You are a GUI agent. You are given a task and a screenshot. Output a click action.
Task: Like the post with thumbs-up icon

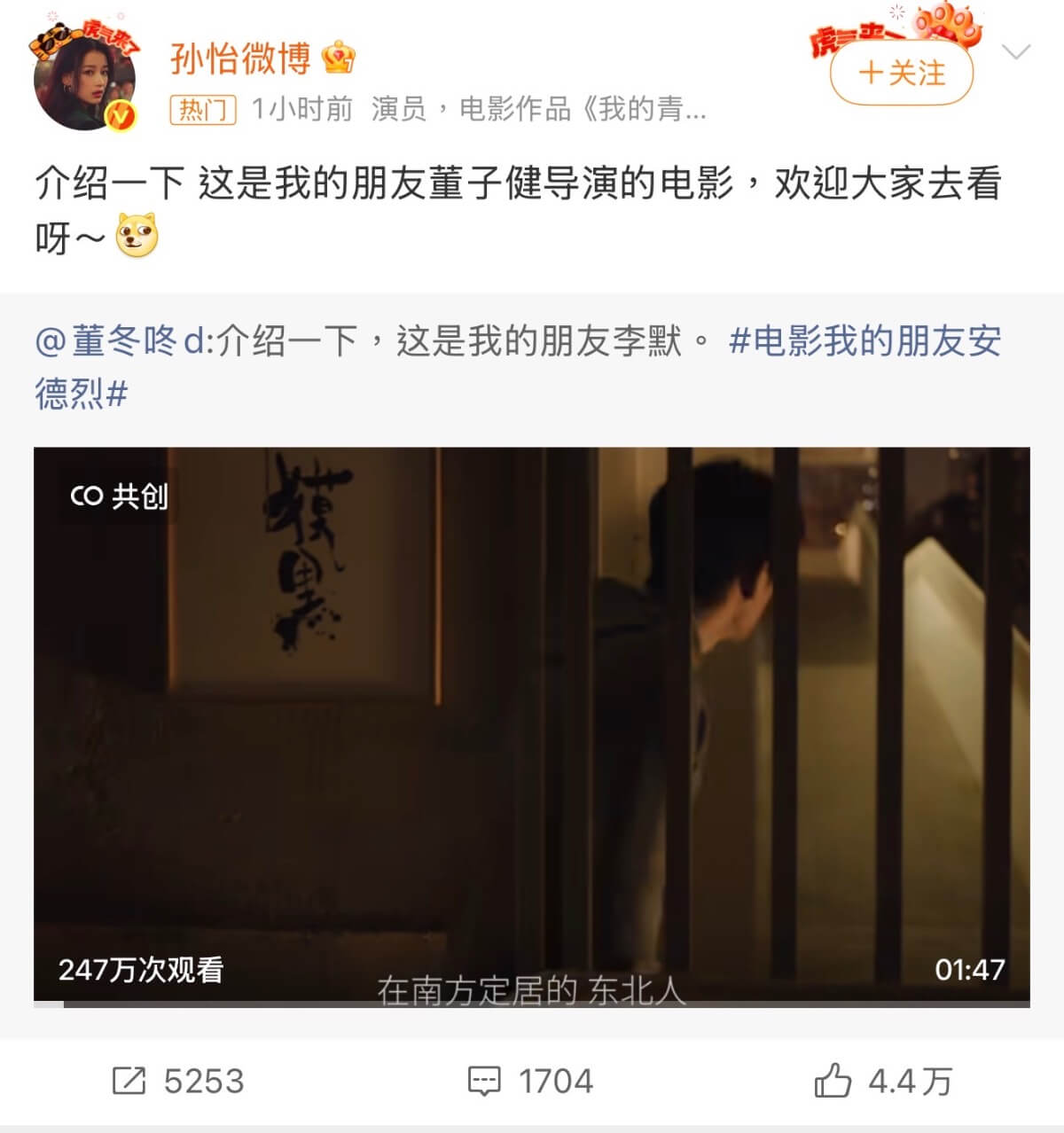[x=833, y=1081]
